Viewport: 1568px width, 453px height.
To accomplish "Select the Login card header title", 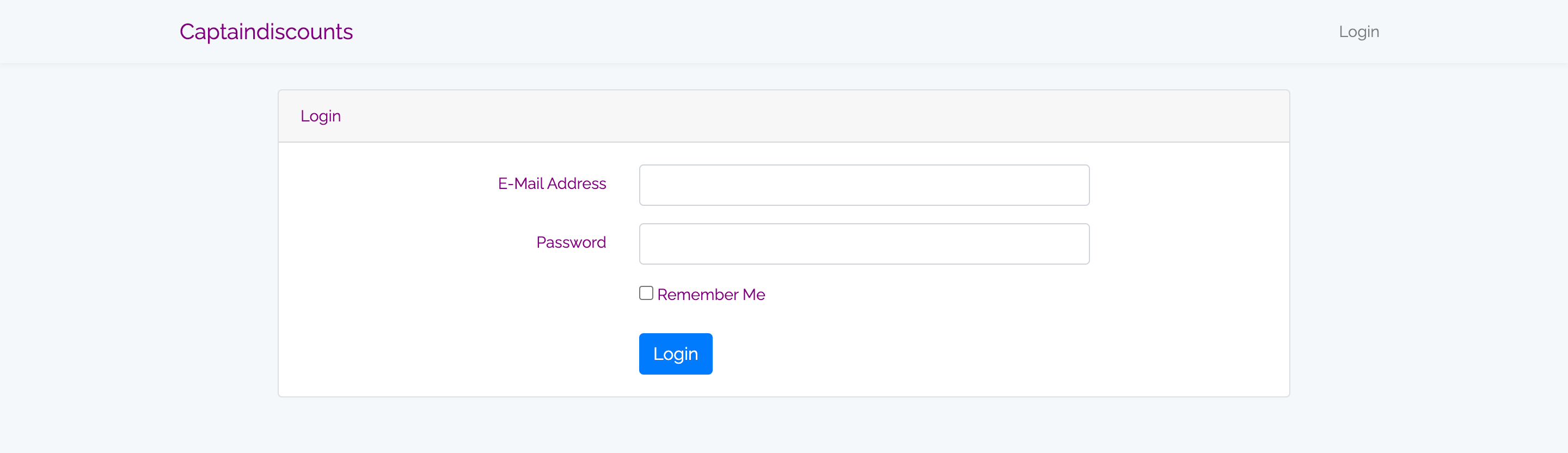I will point(320,117).
